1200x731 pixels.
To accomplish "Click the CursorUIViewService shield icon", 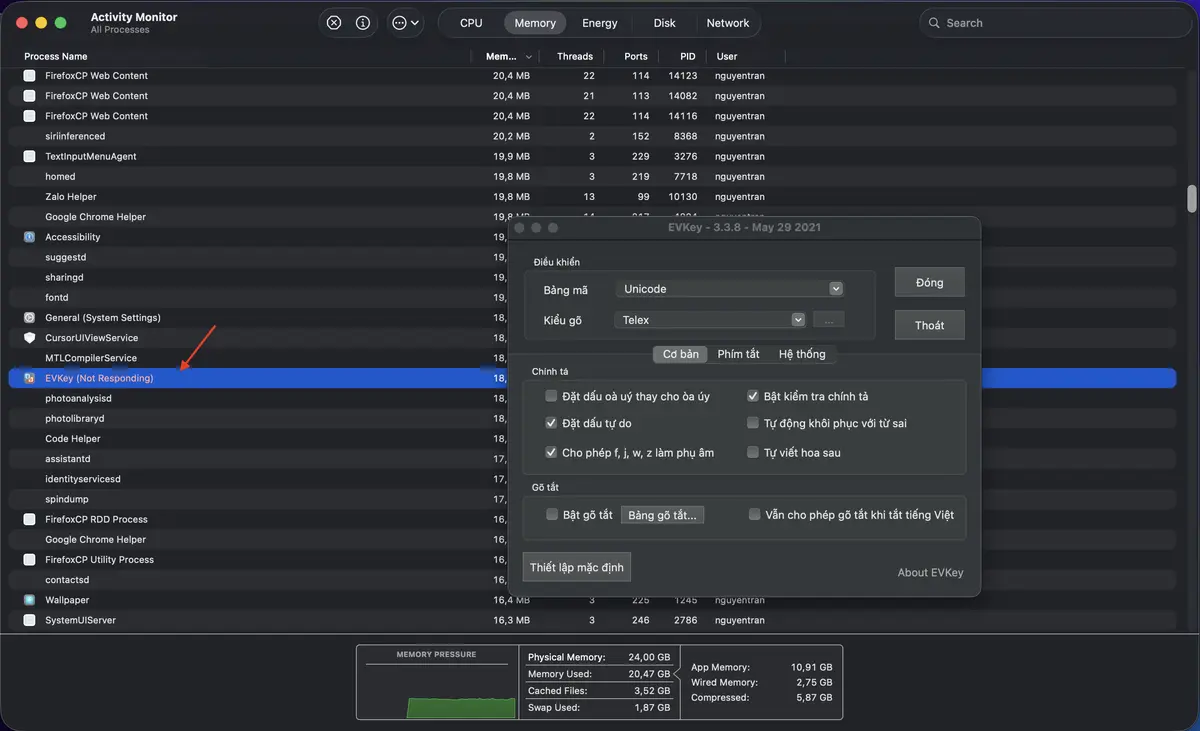I will pyautogui.click(x=29, y=338).
